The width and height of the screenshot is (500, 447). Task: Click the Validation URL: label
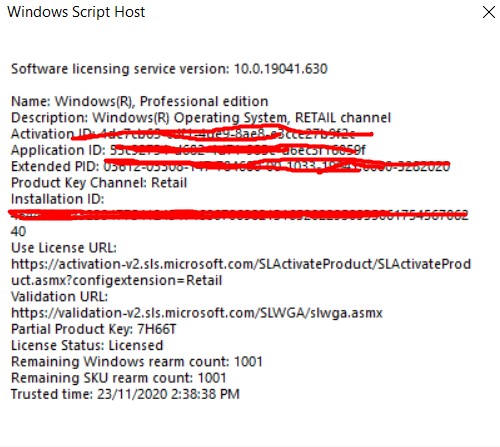tap(60, 297)
